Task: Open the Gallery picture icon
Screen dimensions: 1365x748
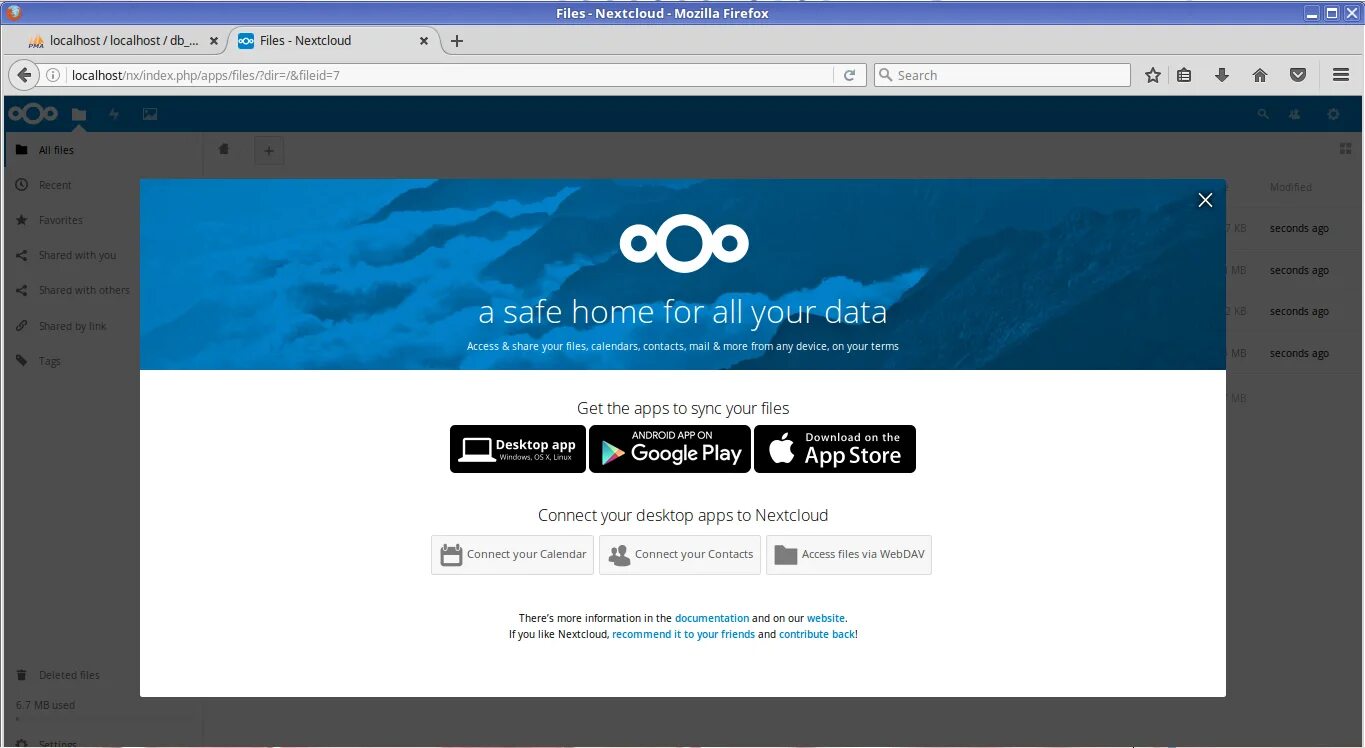Action: tap(150, 115)
